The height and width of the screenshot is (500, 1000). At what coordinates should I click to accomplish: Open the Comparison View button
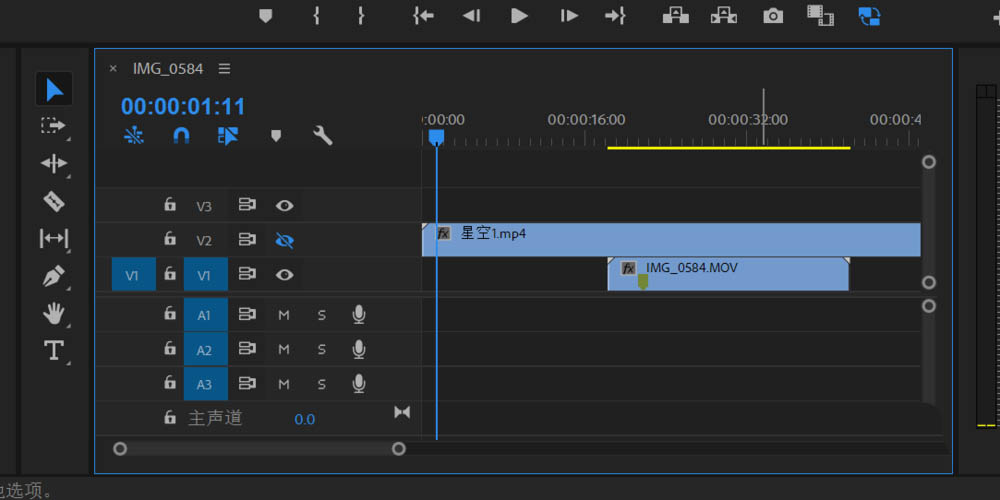[x=820, y=16]
